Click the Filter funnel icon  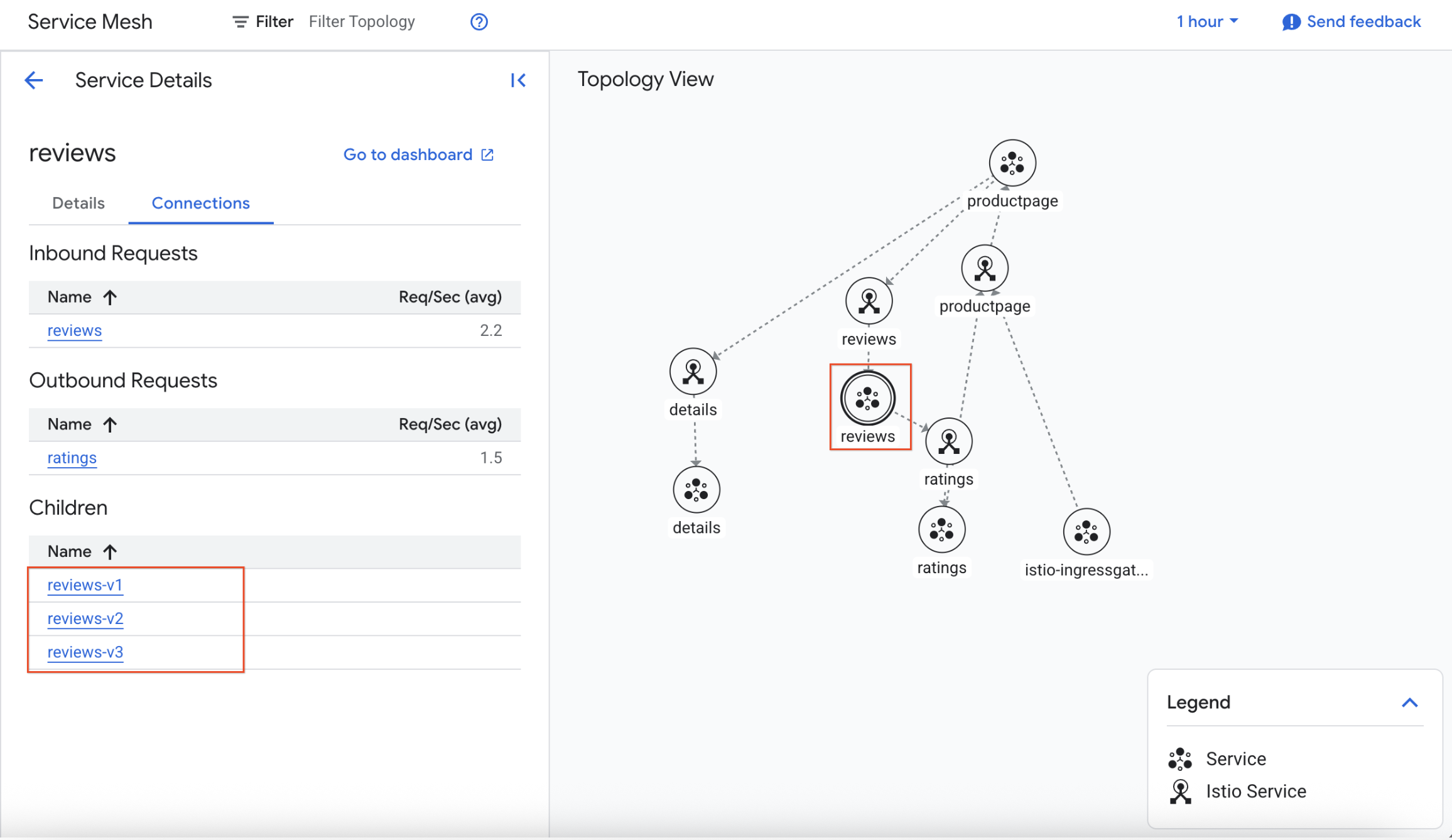pos(240,22)
